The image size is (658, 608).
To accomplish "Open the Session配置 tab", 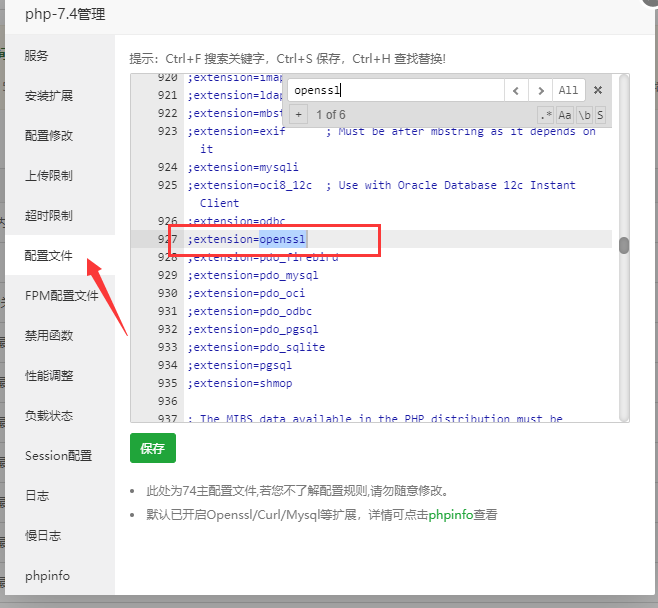I will pos(58,456).
